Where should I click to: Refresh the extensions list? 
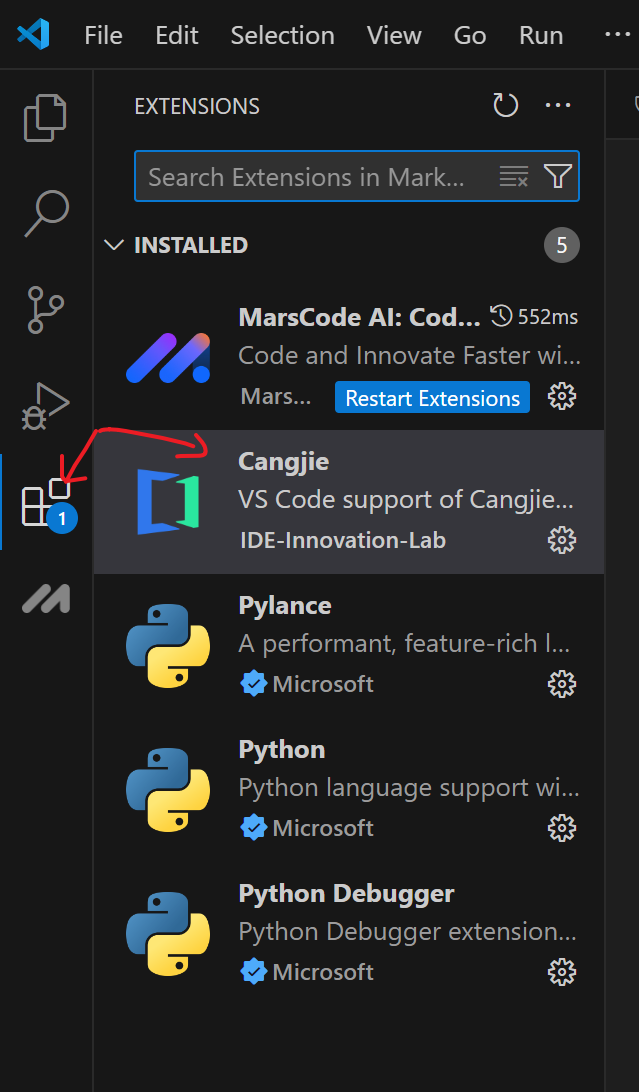click(x=505, y=106)
